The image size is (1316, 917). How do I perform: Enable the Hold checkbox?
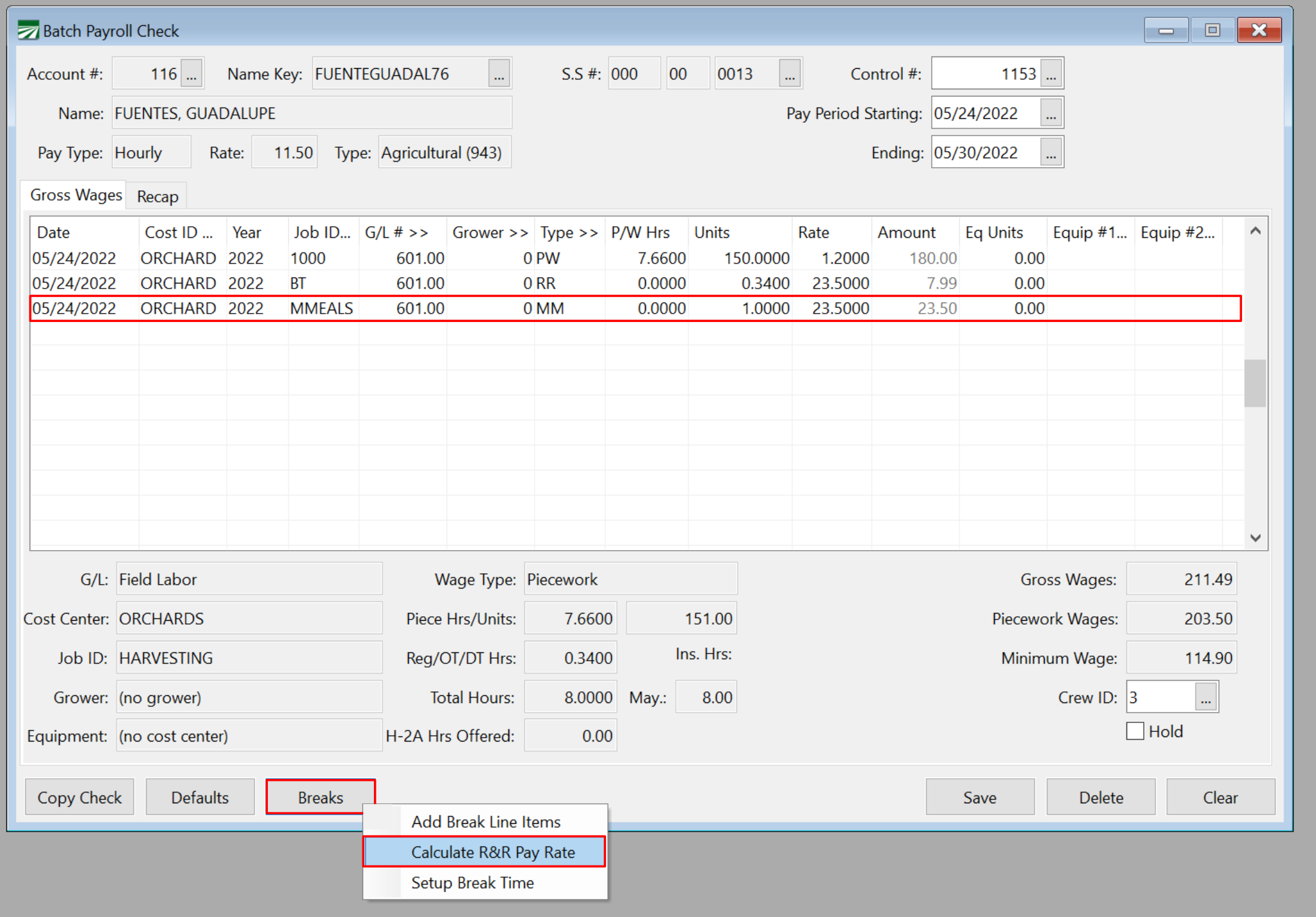(1135, 731)
